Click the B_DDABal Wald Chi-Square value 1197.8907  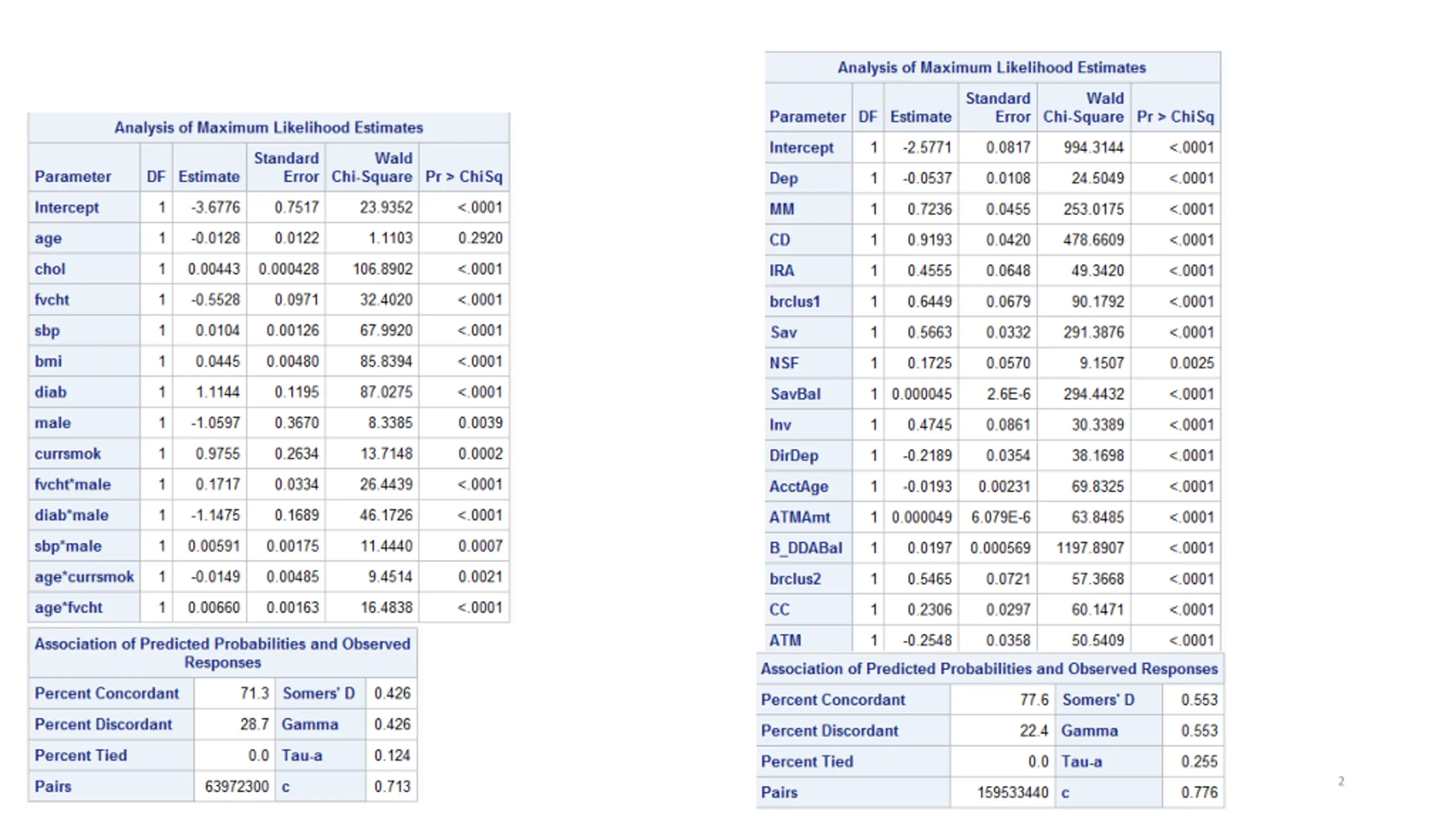(x=1090, y=548)
